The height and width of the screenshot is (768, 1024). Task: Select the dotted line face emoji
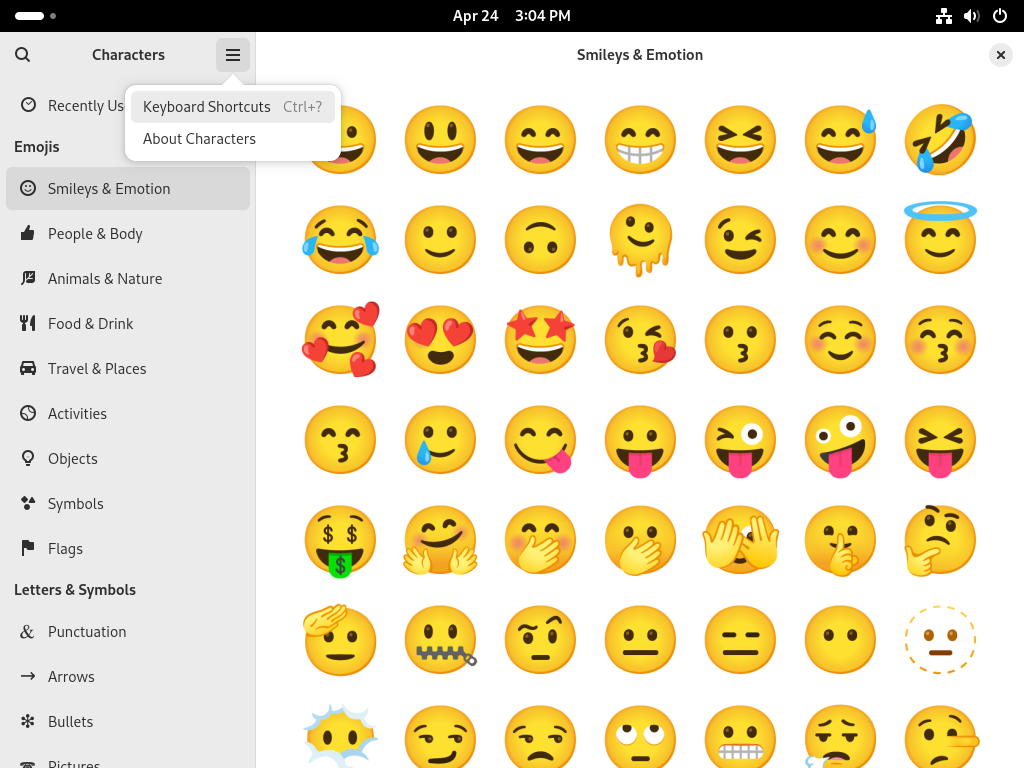click(940, 639)
